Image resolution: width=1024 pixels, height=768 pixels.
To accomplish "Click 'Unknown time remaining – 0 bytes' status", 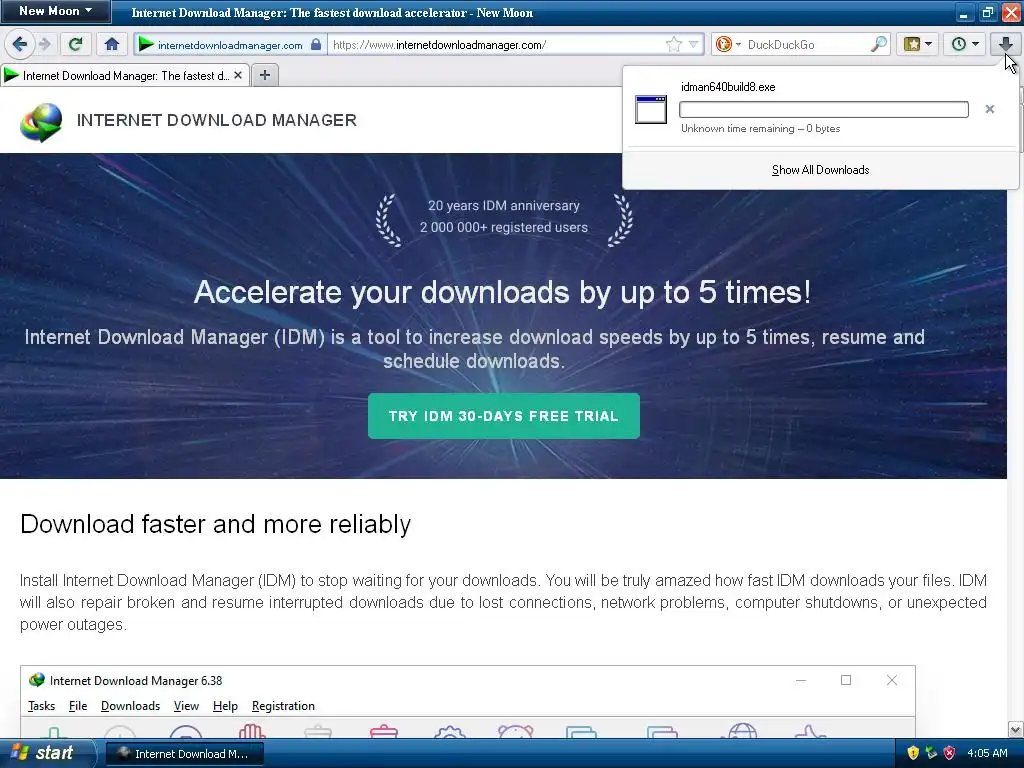I will [x=760, y=129].
